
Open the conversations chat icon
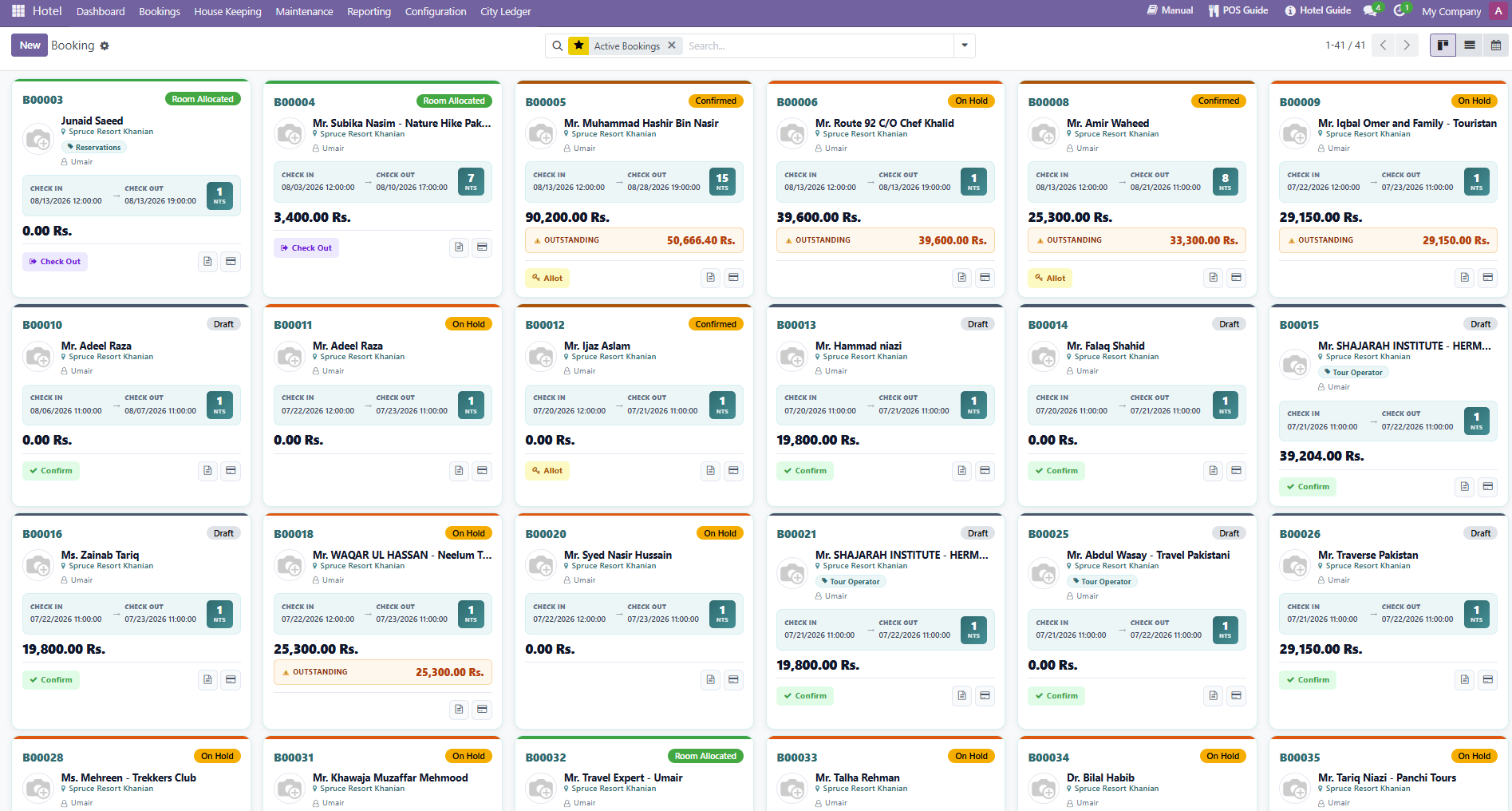click(x=1372, y=11)
